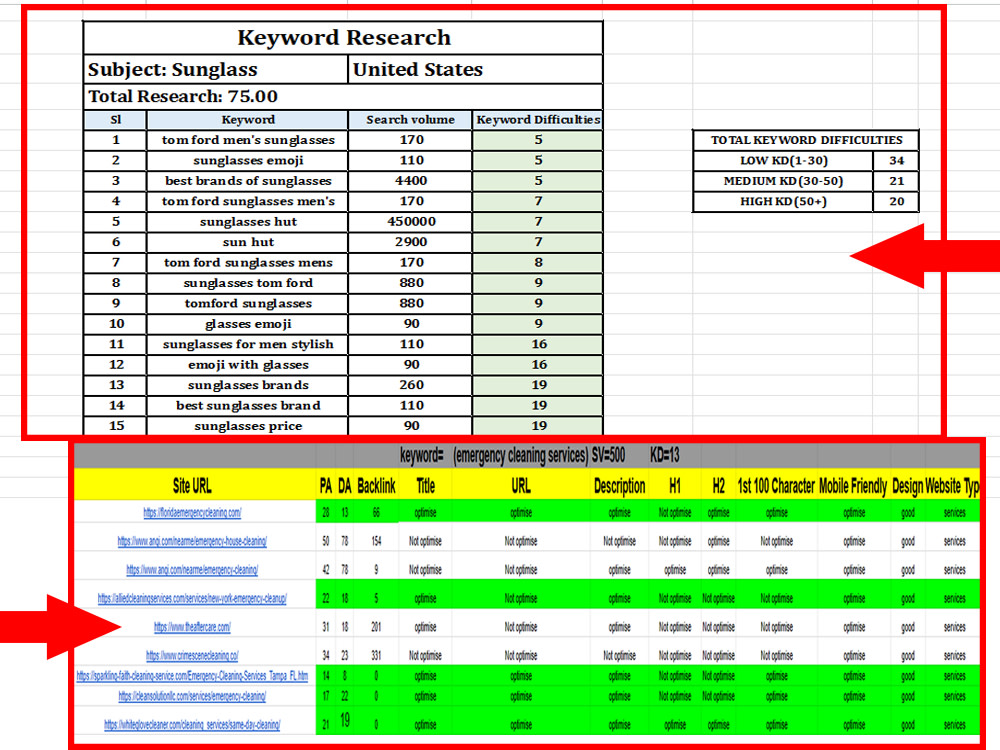The width and height of the screenshot is (1000, 750).
Task: Select the tom ford sunglasses men's cell
Action: 248,202
